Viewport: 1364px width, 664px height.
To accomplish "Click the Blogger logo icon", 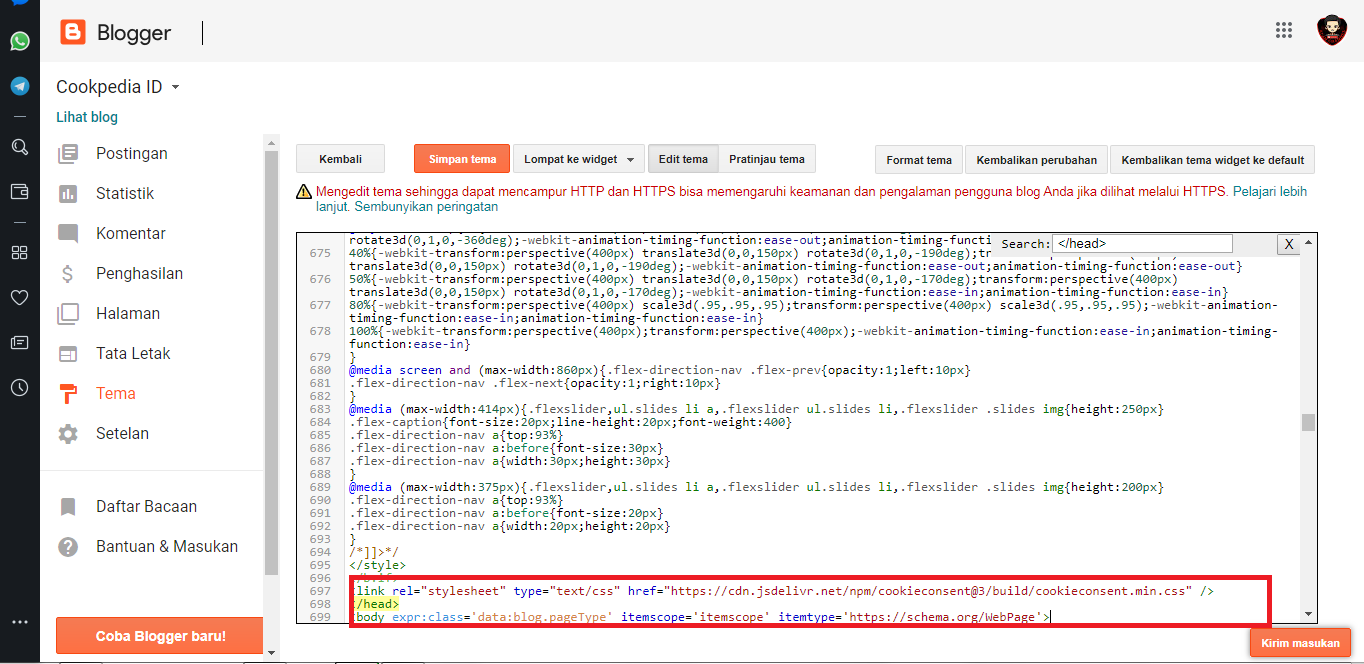I will 73,33.
